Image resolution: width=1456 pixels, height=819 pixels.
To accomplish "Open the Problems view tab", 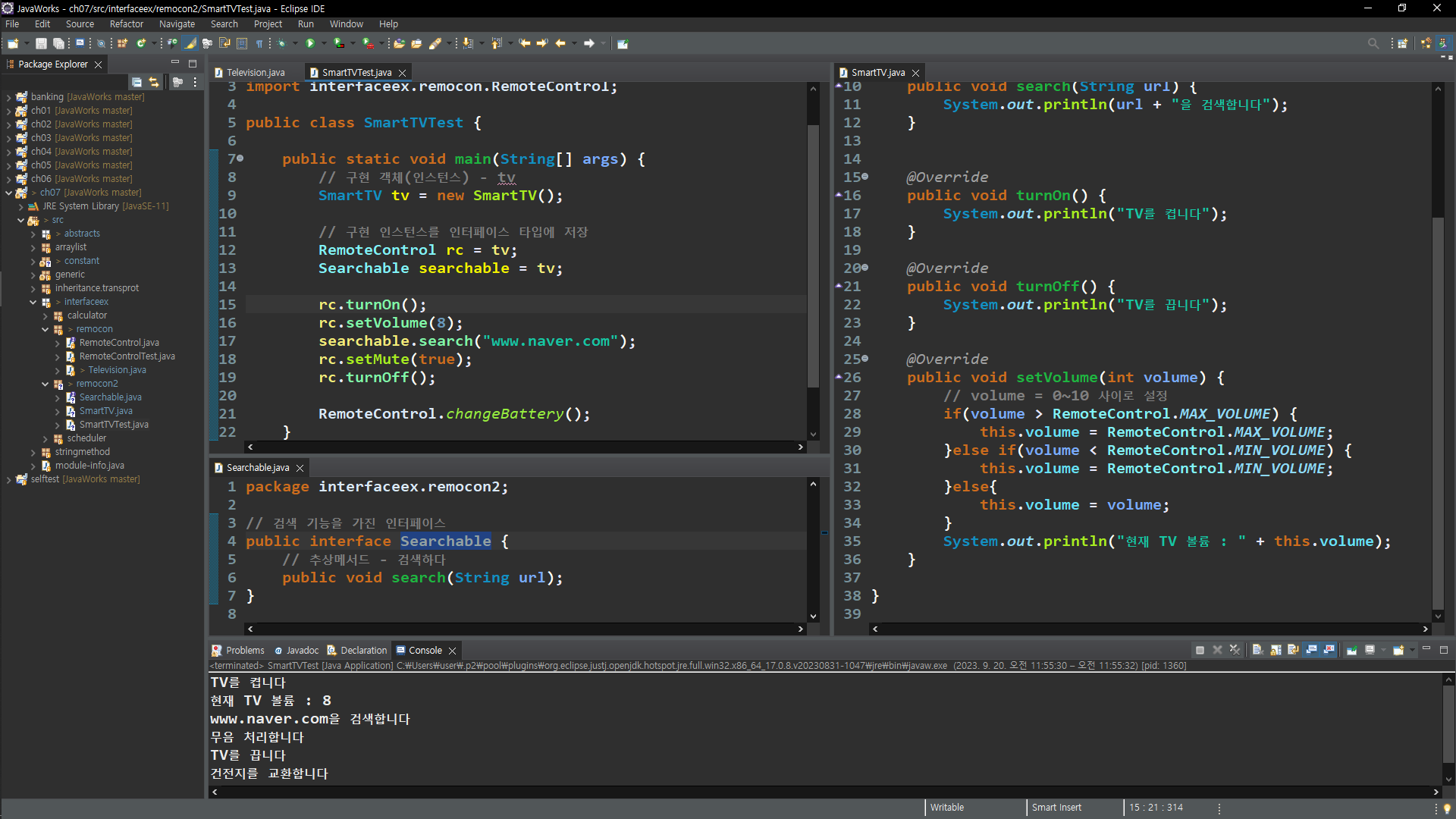I will [x=244, y=650].
